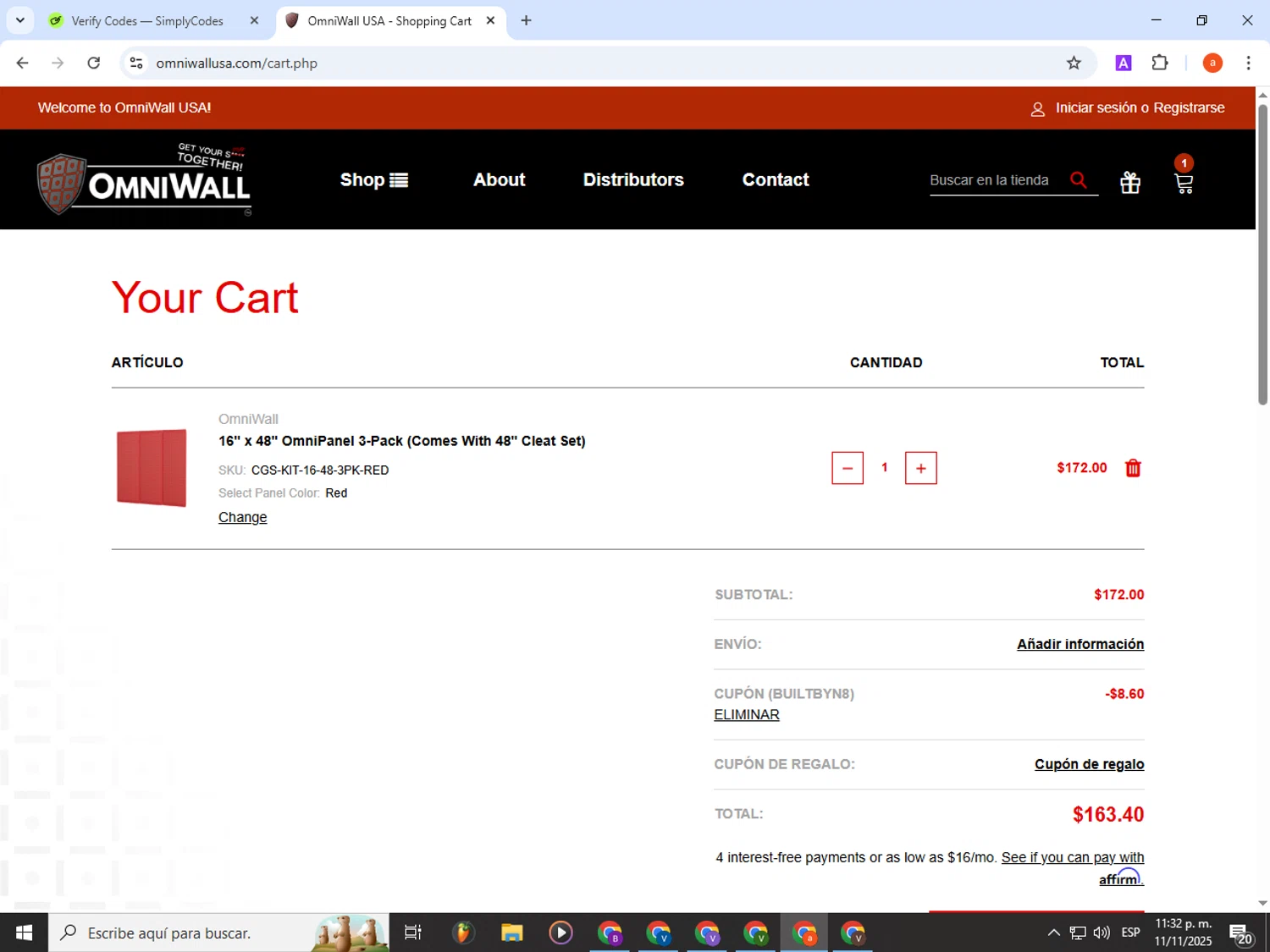Open the notification center icon
This screenshot has height=952, width=1270.
coord(1241,933)
